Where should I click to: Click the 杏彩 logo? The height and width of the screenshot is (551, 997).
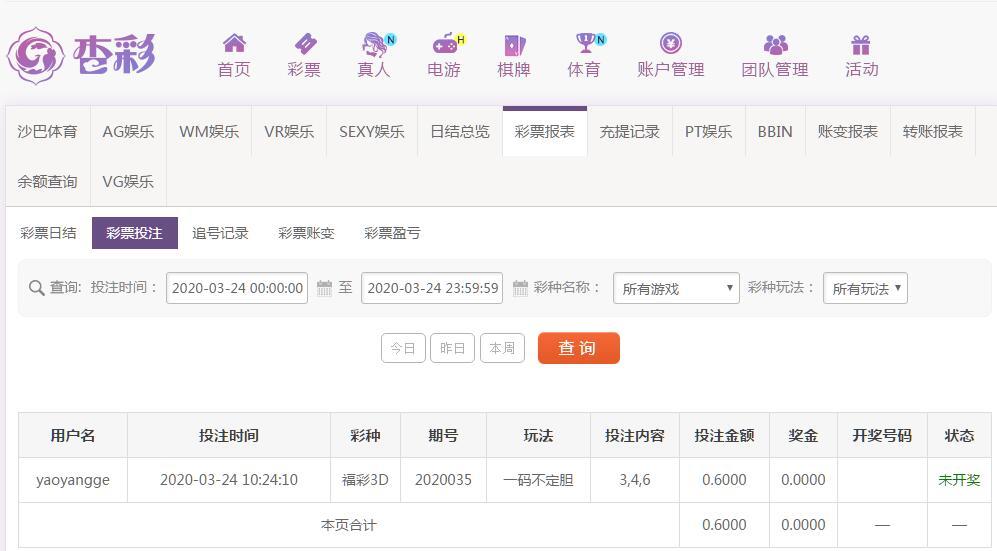tap(81, 56)
